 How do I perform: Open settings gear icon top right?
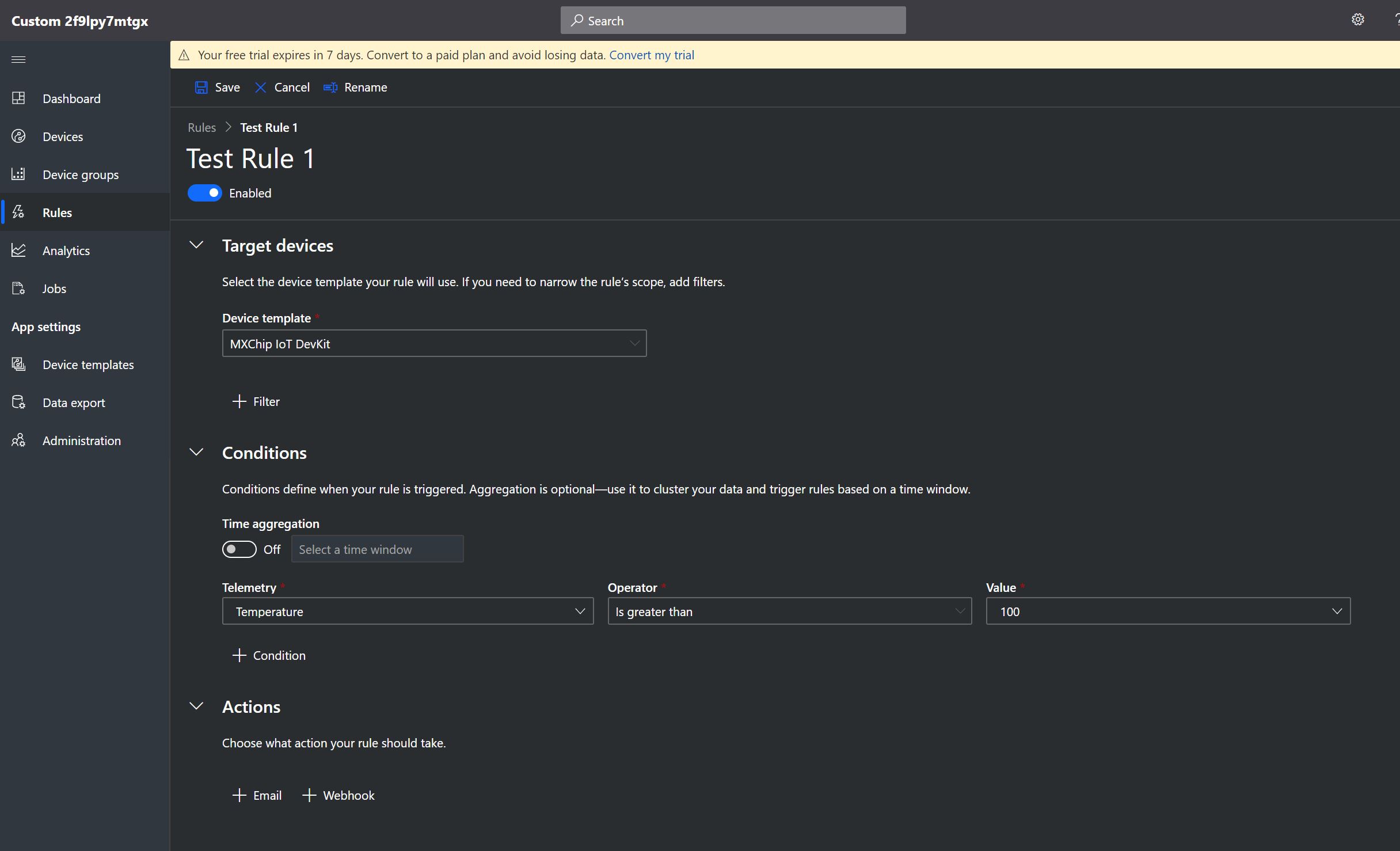tap(1357, 20)
